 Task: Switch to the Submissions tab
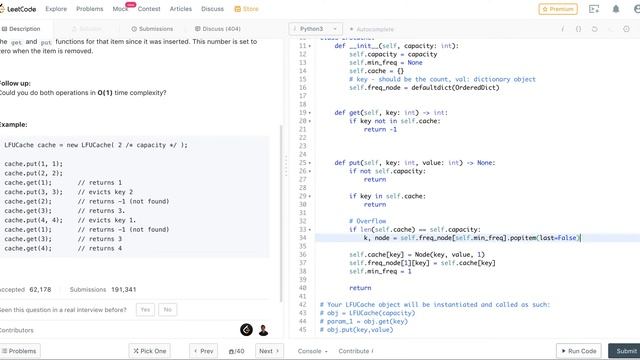[152, 29]
